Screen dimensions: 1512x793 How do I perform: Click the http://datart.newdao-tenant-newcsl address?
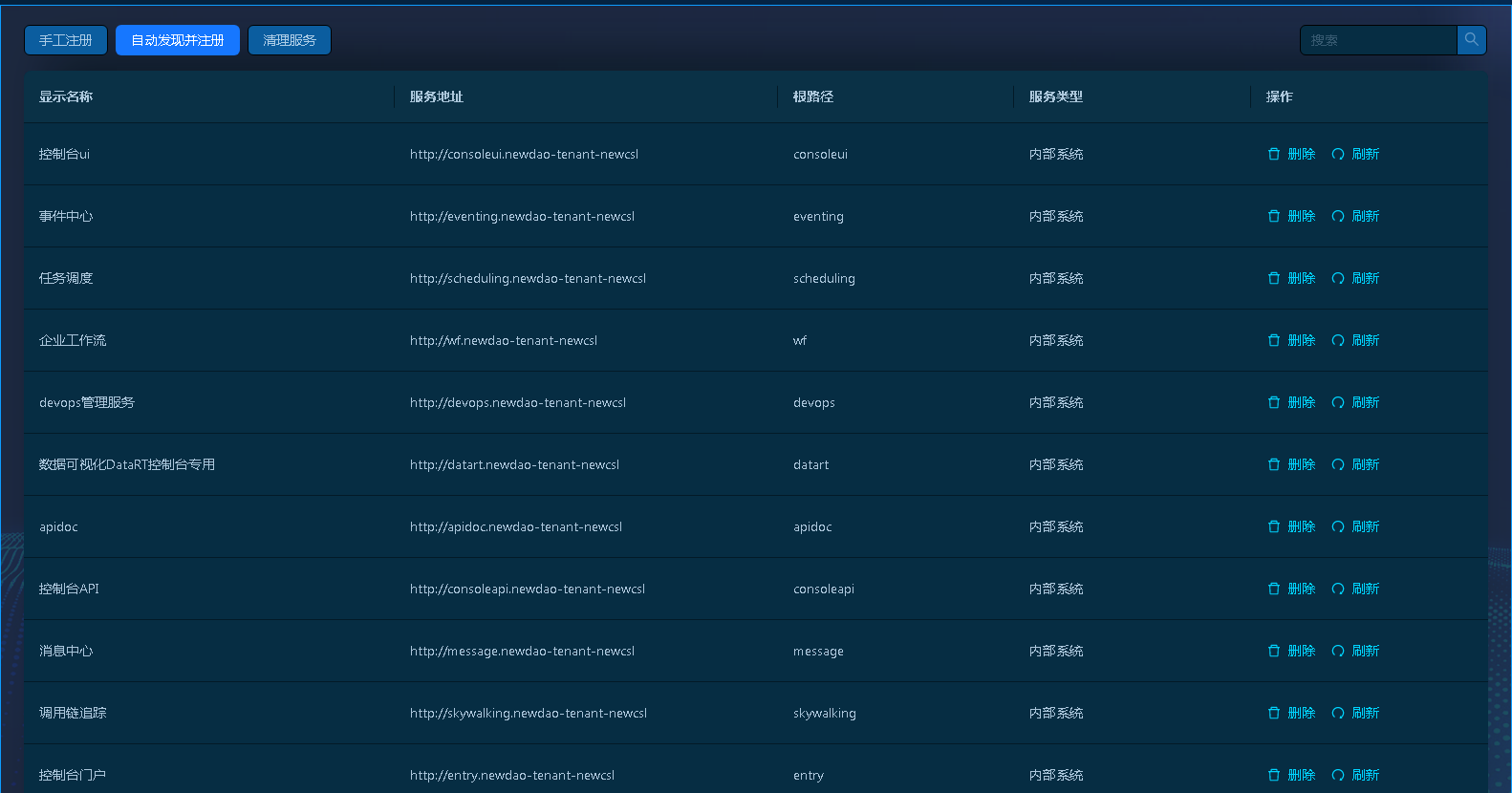click(x=515, y=464)
